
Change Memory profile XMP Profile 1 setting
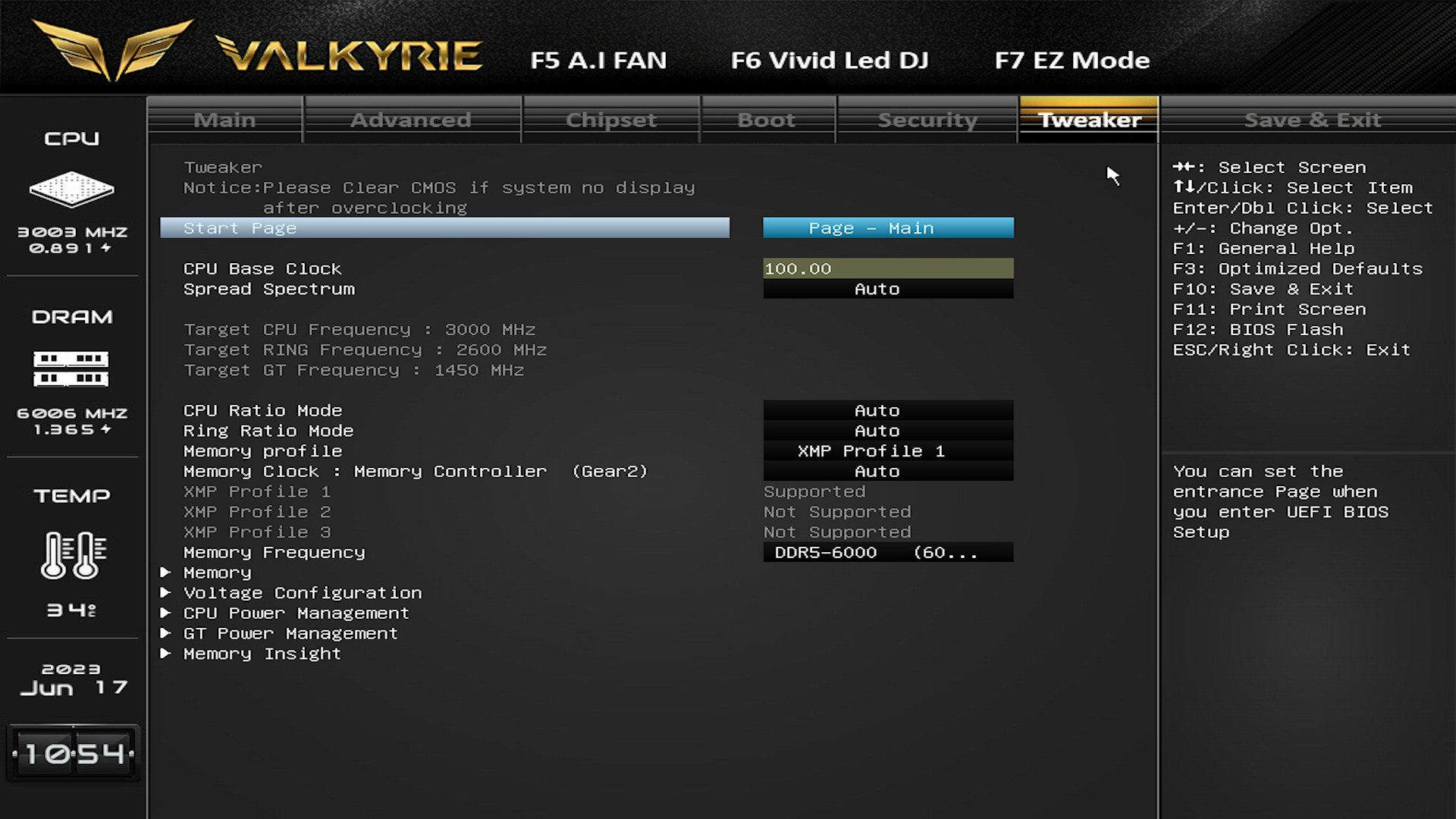(x=887, y=451)
